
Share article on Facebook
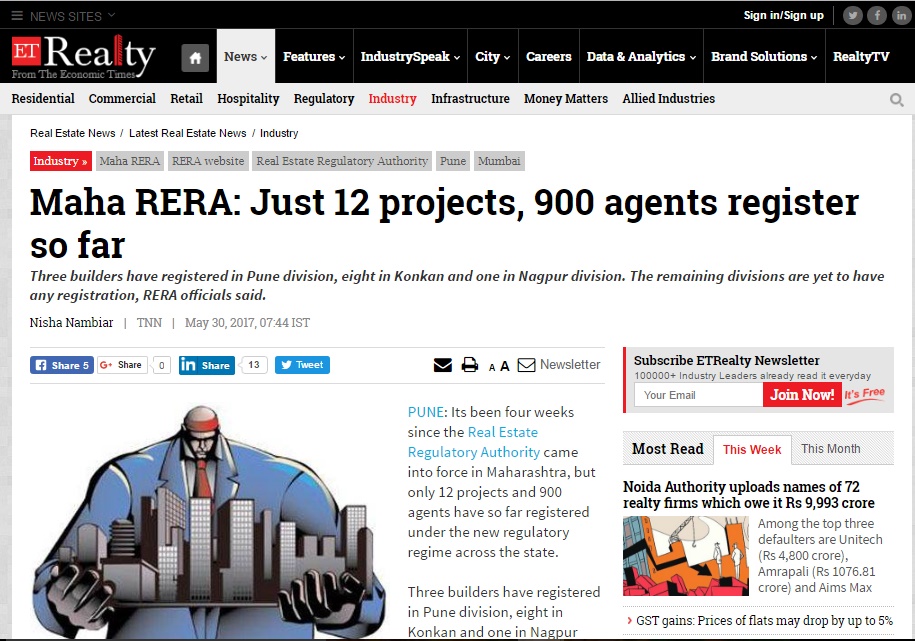[62, 365]
